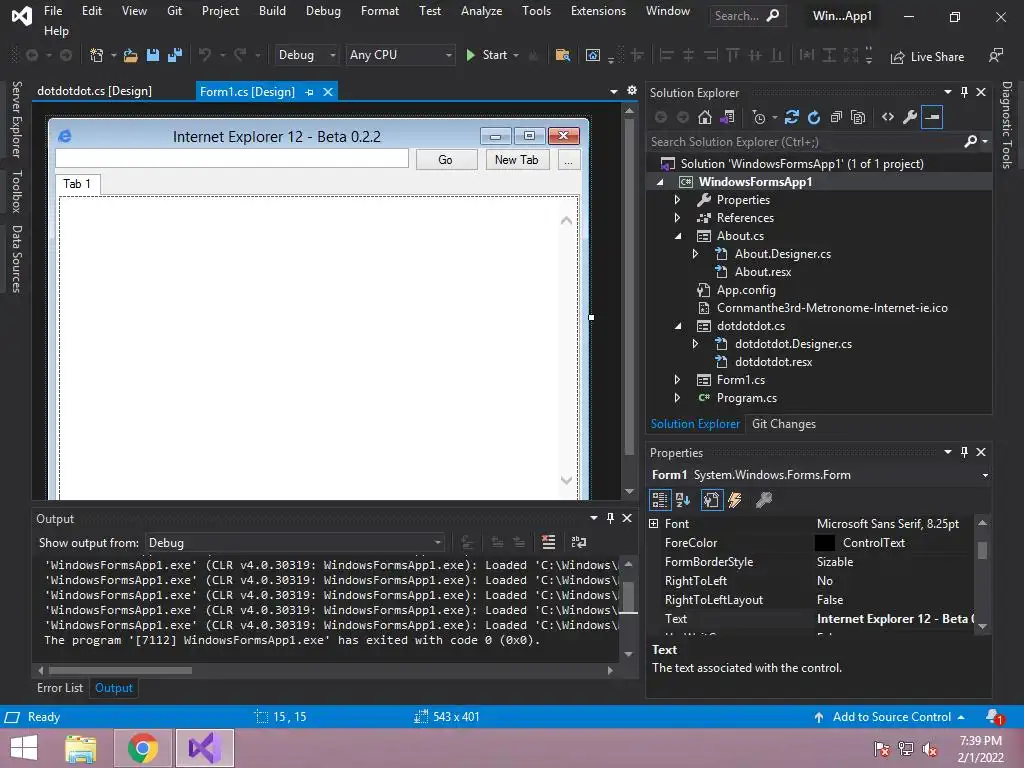Viewport: 1024px width, 768px height.
Task: Click the Solution Explorer Home icon
Action: [705, 118]
